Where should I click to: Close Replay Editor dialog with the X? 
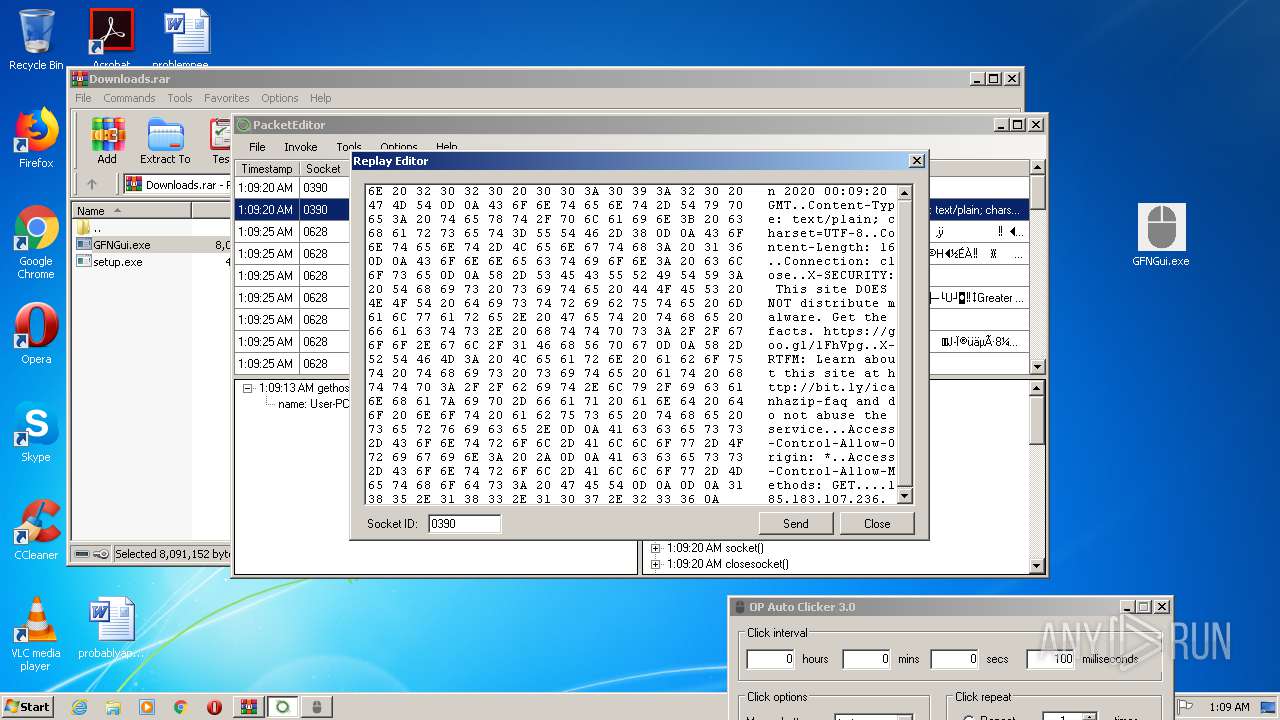pos(916,160)
